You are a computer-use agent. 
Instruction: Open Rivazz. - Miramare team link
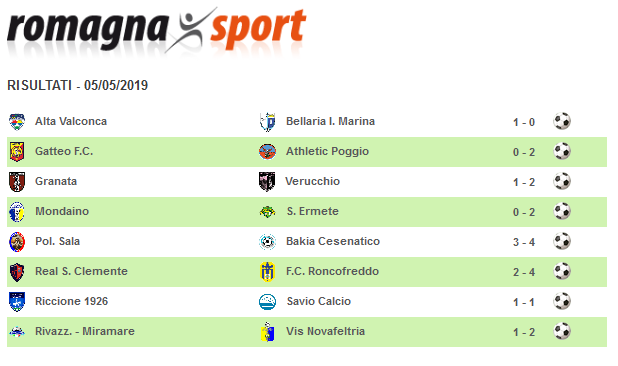click(85, 331)
